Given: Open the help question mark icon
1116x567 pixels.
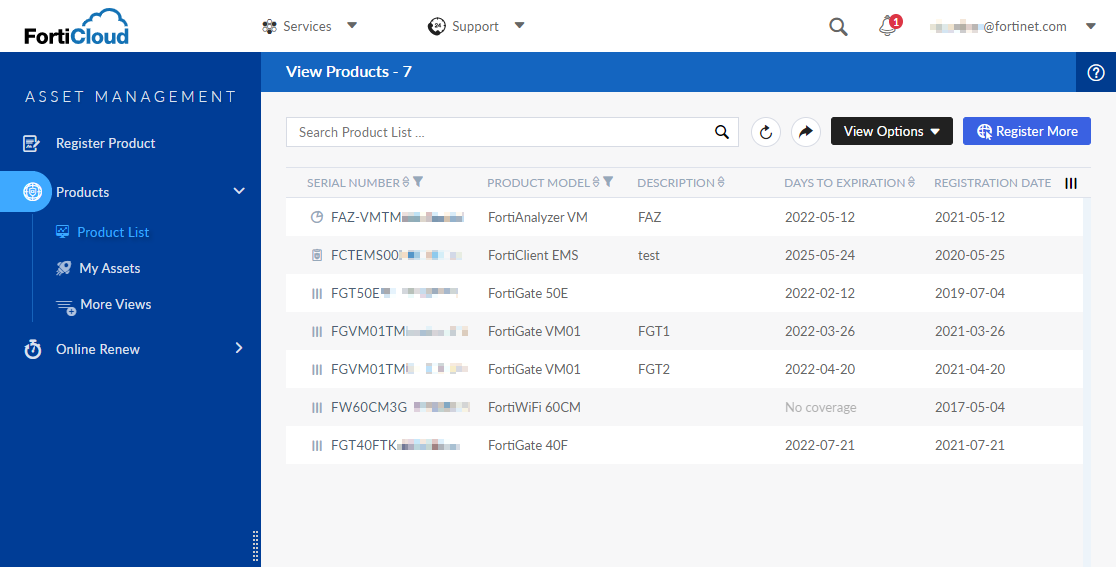Looking at the screenshot, I should click(1096, 72).
